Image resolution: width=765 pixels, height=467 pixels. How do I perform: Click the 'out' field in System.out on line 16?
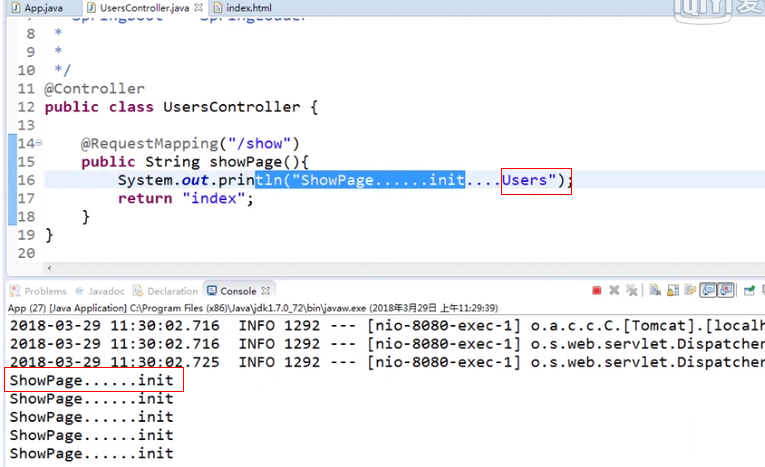195,180
